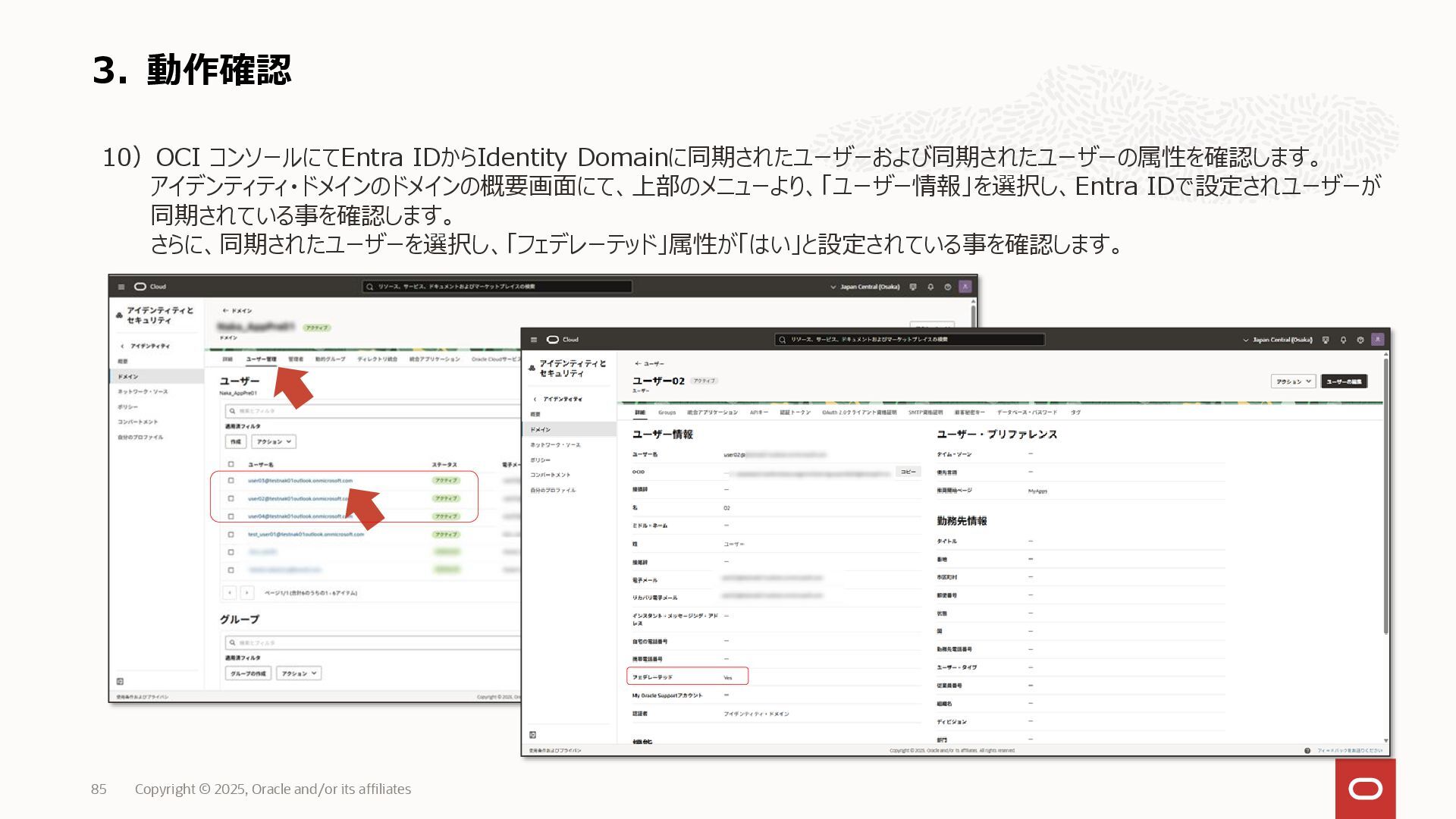The height and width of the screenshot is (819, 1456).
Task: Click vertical scrollbar of front window
Action: 1385,497
